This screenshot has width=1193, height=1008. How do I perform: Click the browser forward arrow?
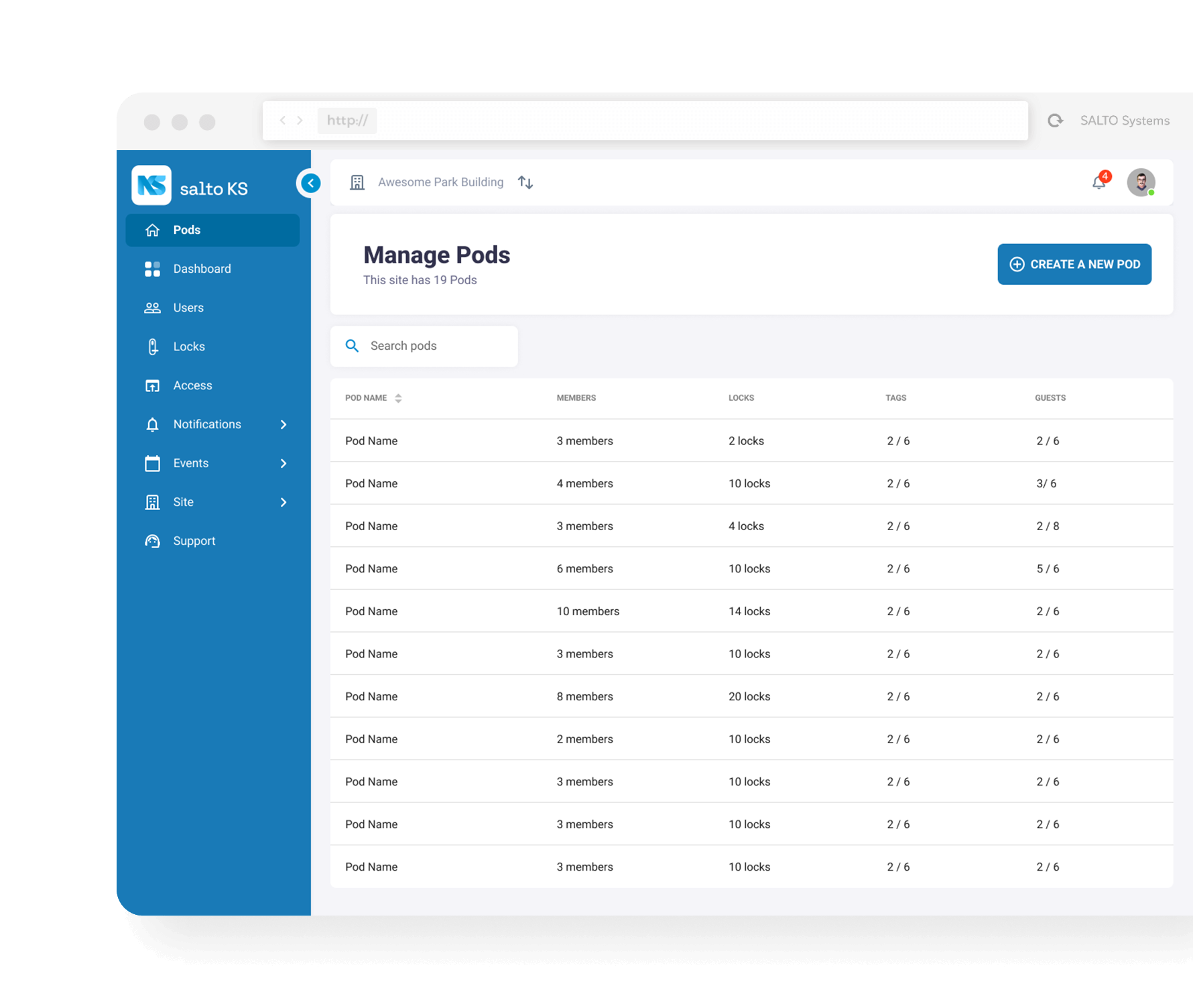[300, 121]
